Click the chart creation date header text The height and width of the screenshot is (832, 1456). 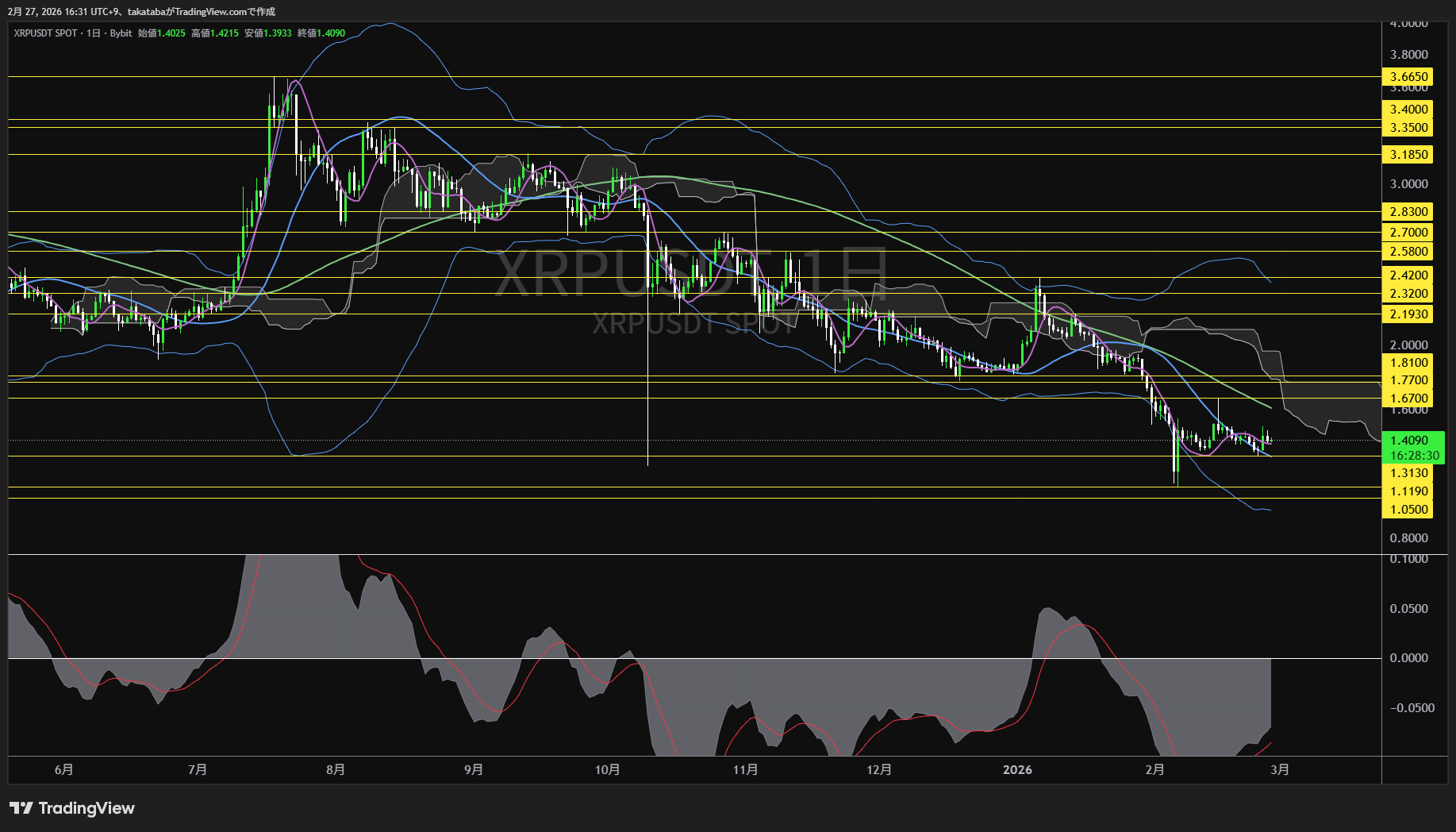[142, 12]
